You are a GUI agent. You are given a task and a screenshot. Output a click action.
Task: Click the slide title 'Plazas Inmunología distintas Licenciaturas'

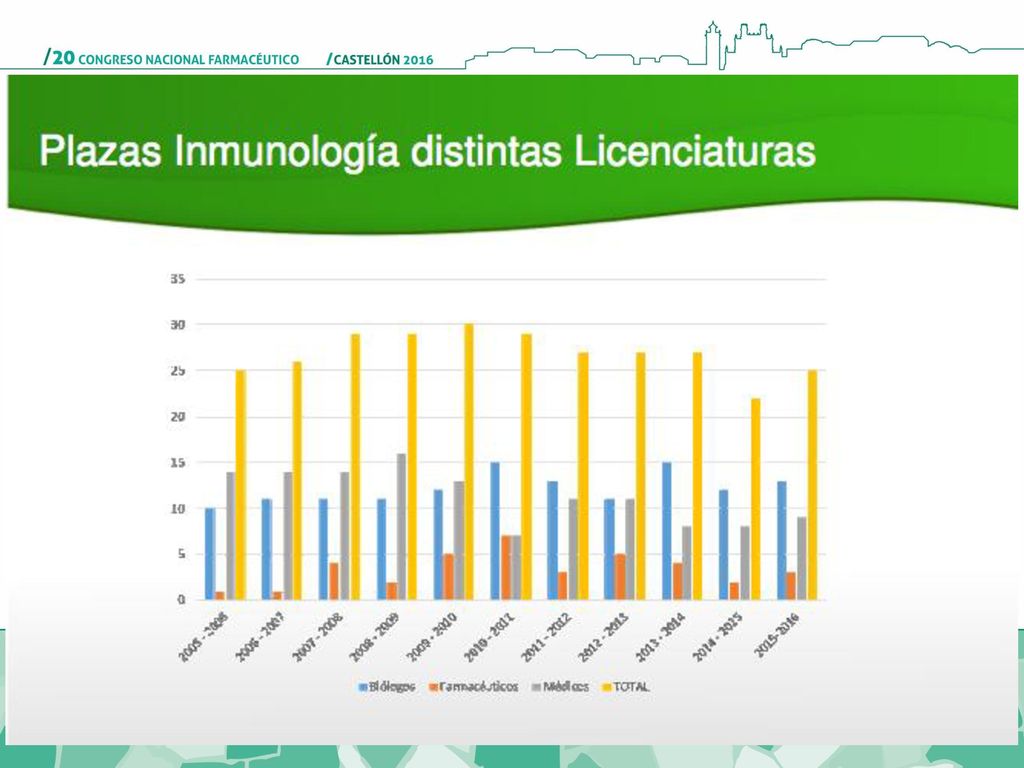428,152
